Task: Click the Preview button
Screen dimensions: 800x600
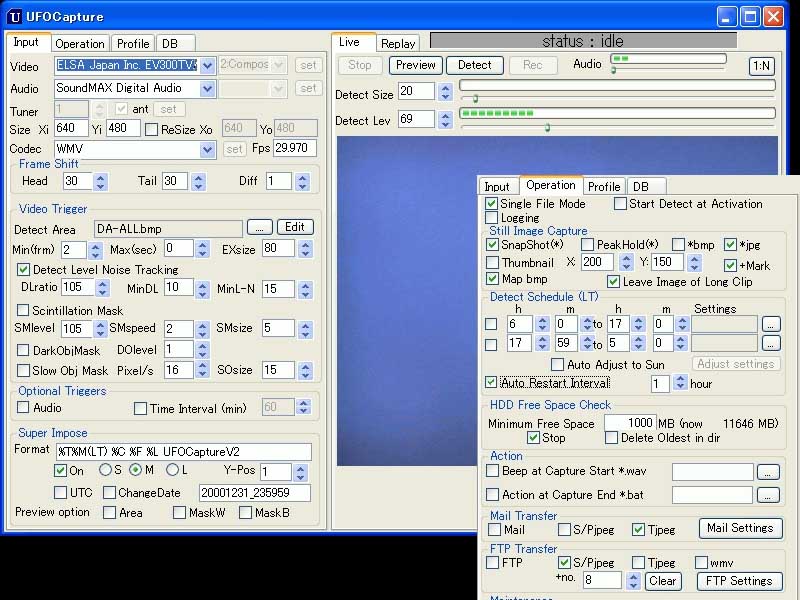Action: 415,65
